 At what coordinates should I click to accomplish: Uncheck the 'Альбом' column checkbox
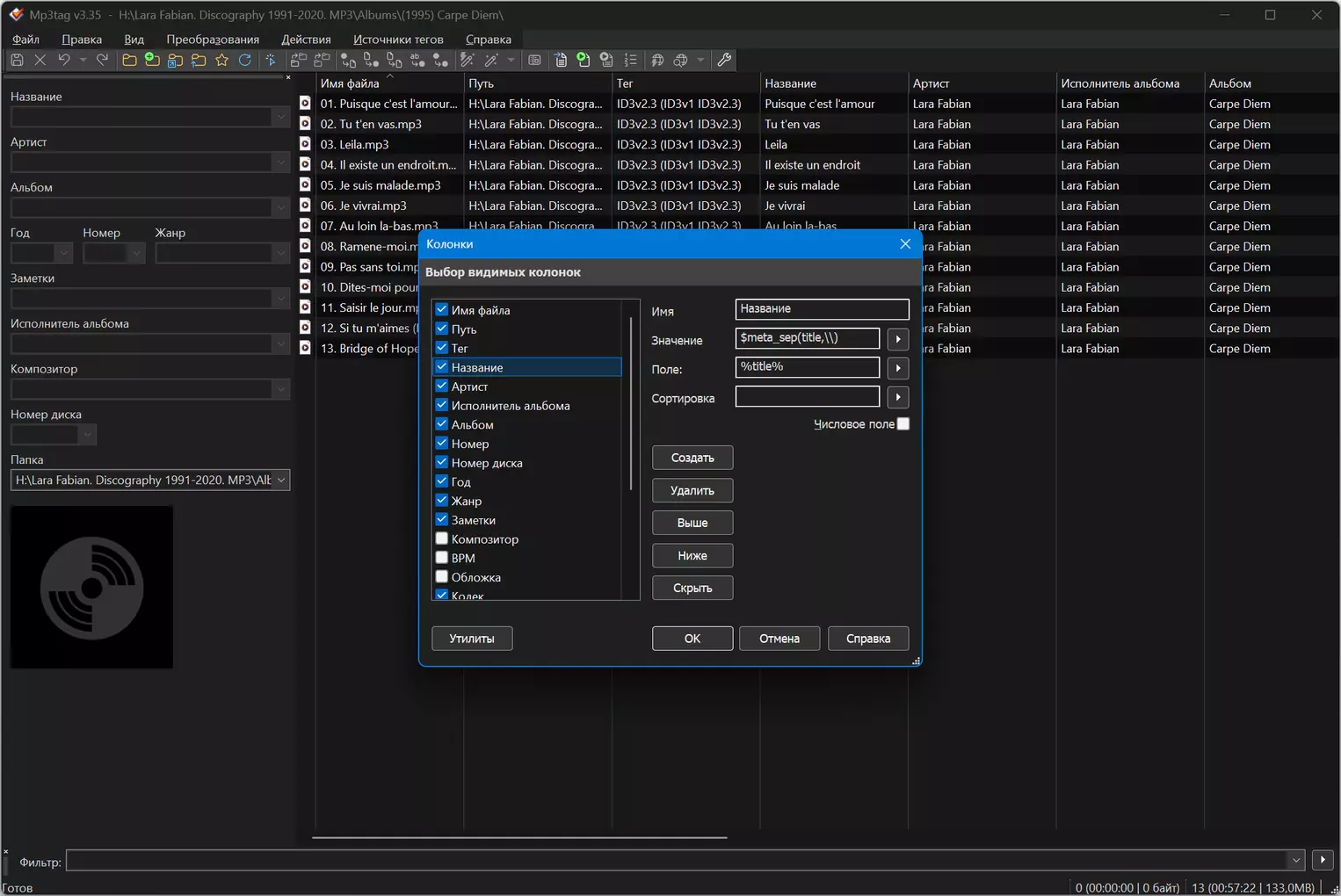tap(442, 424)
